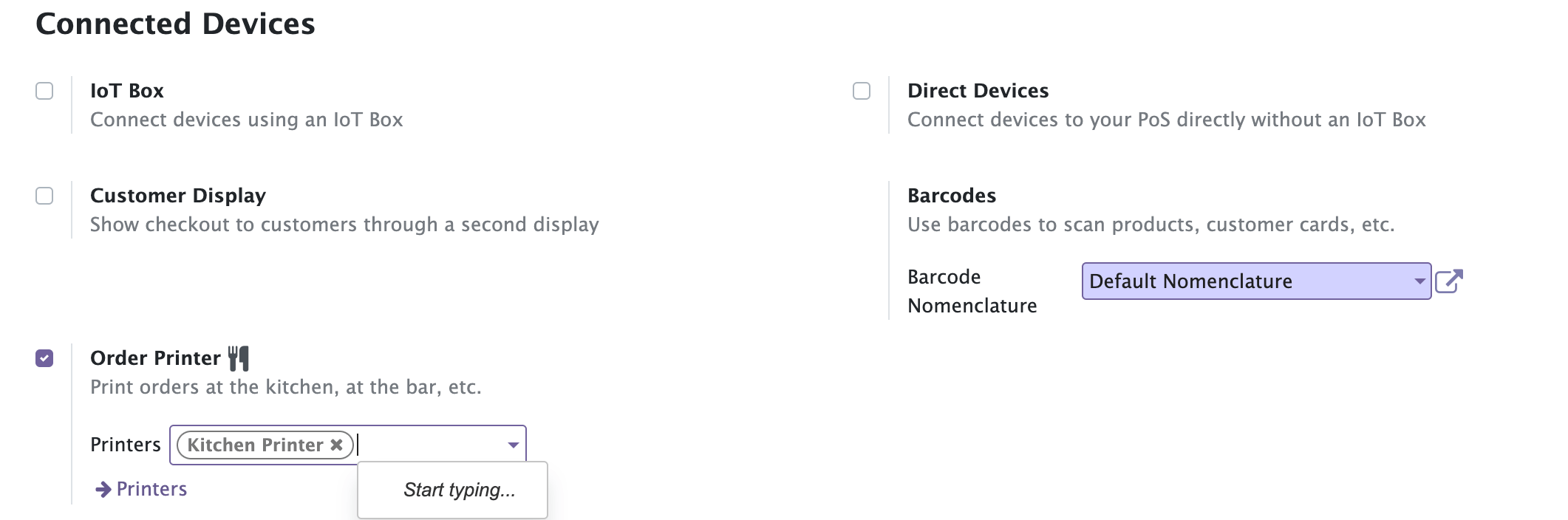Screen dimensions: 1568x520
Task: Open the Printers field dropdown arrow
Action: (513, 445)
